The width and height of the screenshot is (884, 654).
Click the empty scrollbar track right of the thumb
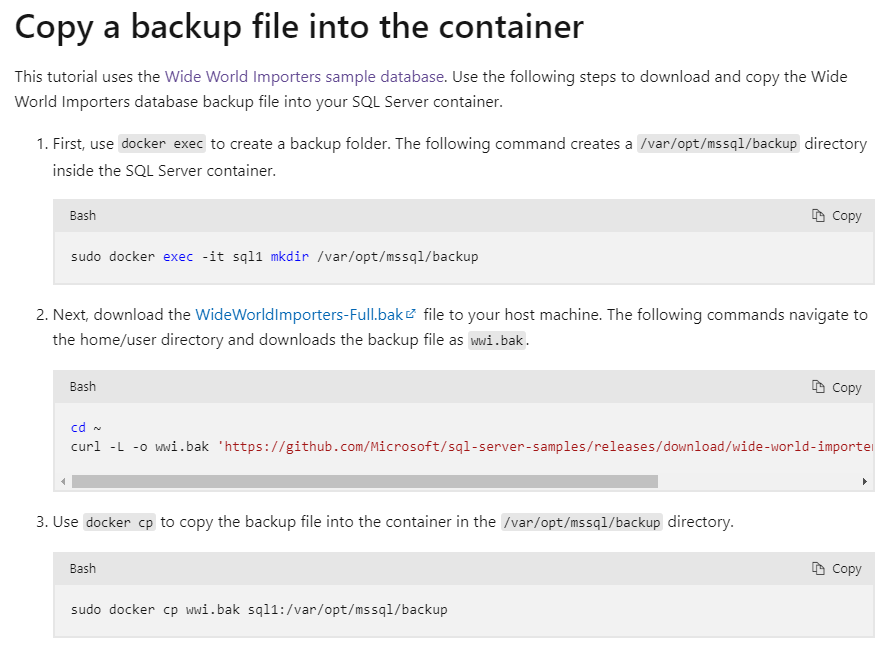pyautogui.click(x=758, y=481)
